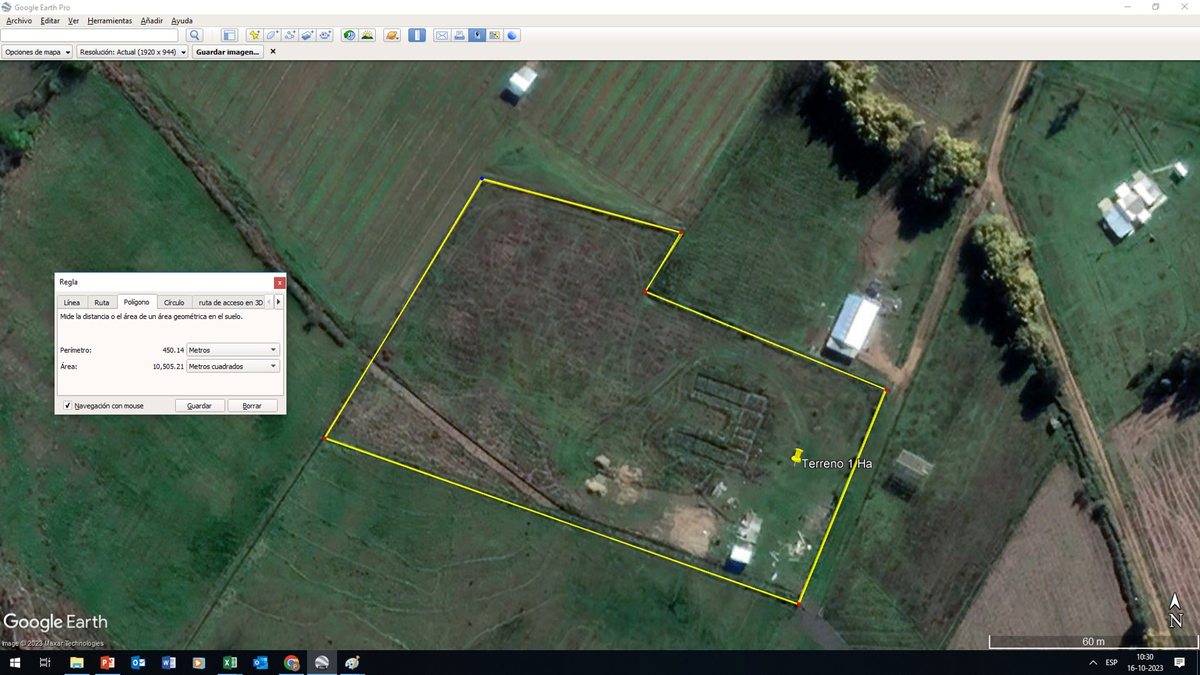The image size is (1200, 675).
Task: Select the Add Polygon tool
Action: pyautogui.click(x=272, y=35)
